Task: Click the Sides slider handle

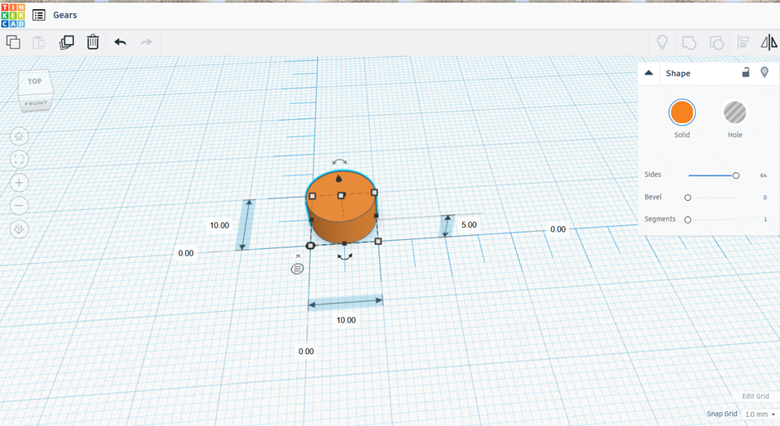Action: coord(736,175)
